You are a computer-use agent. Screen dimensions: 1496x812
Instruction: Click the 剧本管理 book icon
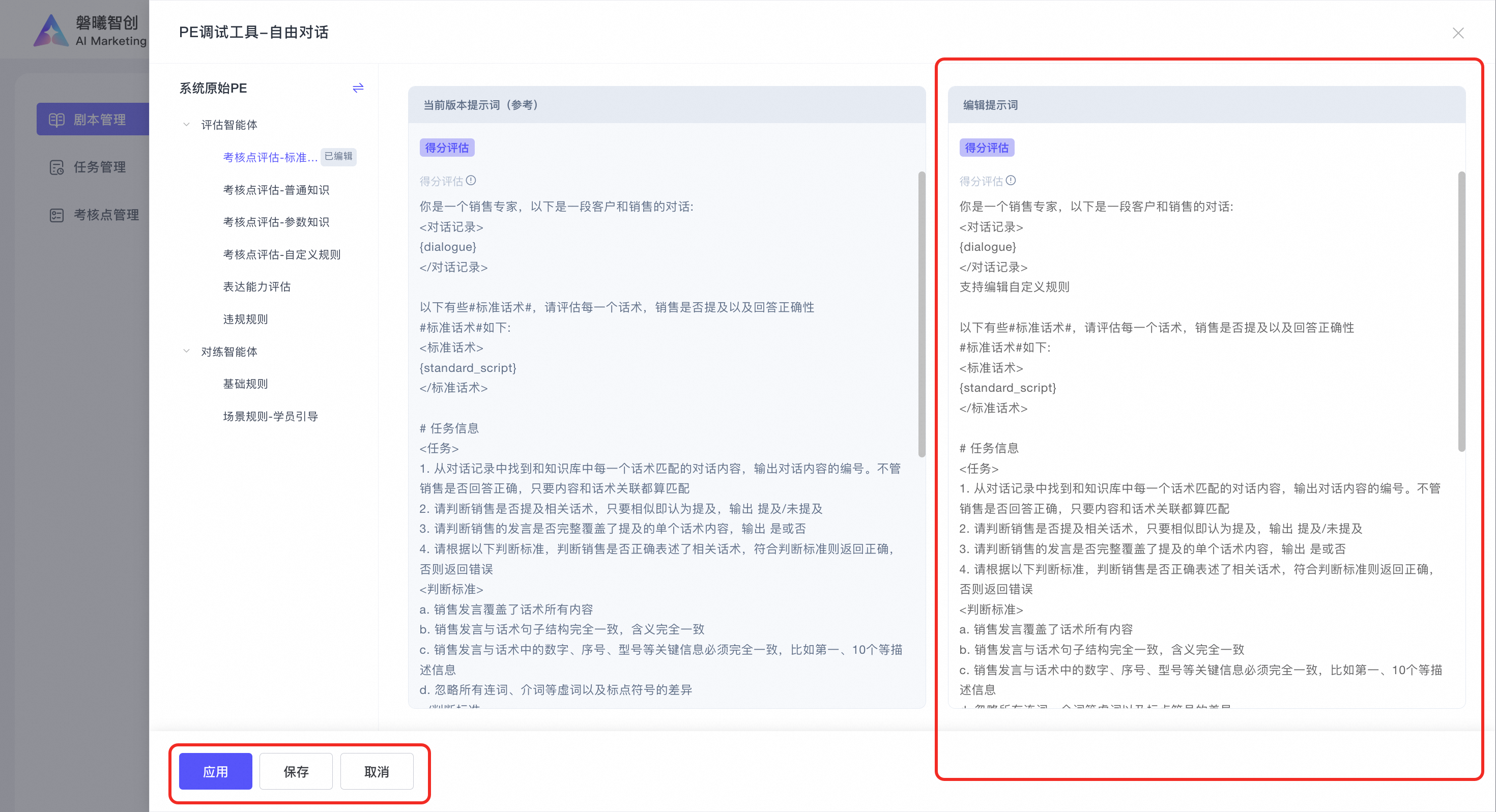56,120
